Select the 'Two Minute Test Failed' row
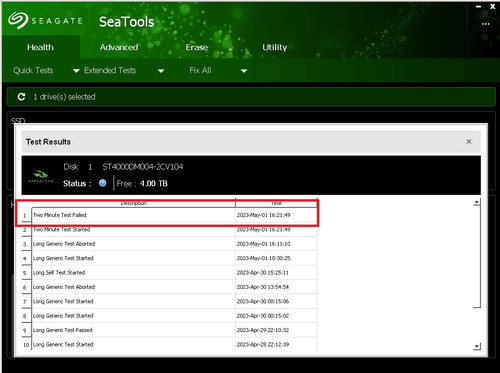Screen dimensions: 500x373 click(169, 215)
